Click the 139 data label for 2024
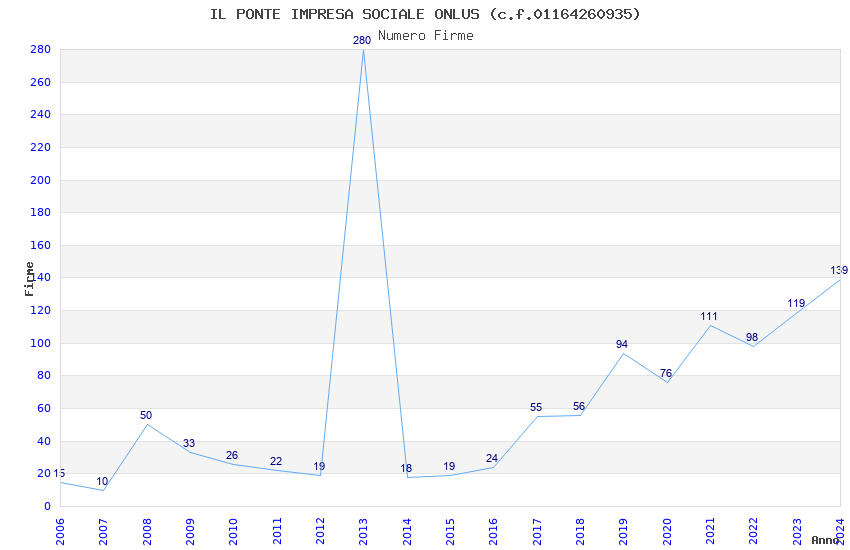 coord(839,270)
